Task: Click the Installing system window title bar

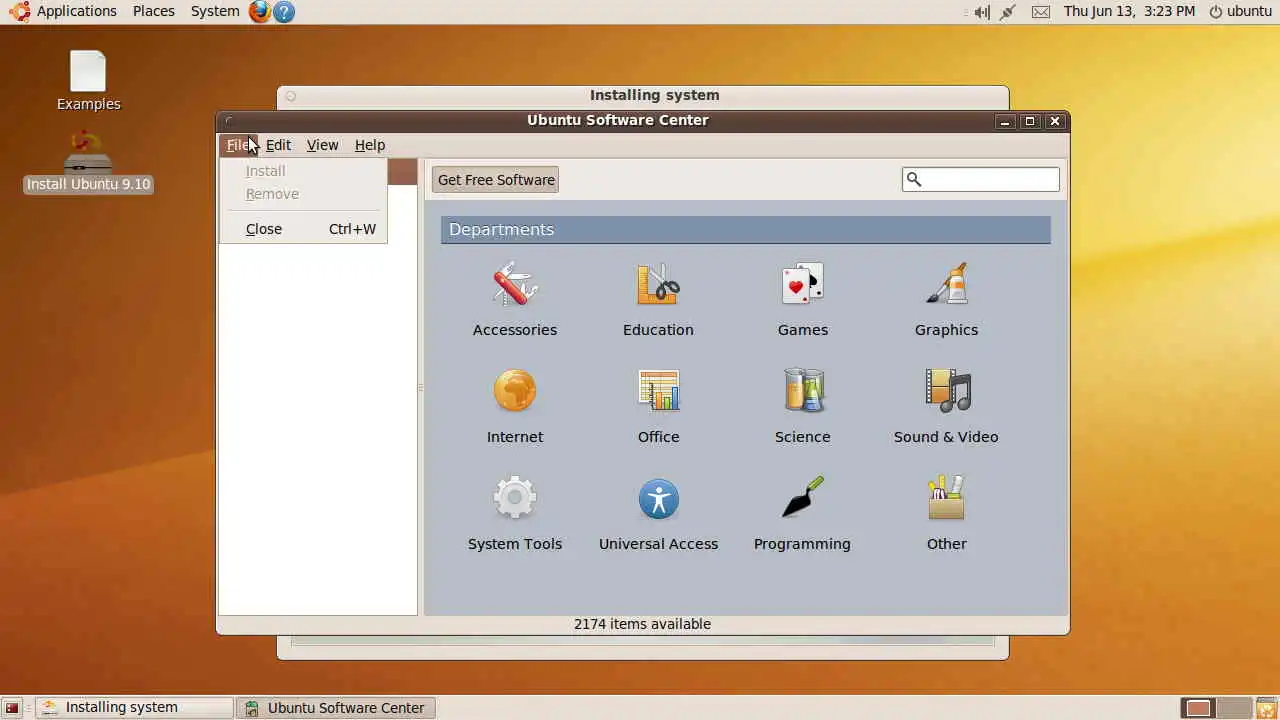Action: 643,96
